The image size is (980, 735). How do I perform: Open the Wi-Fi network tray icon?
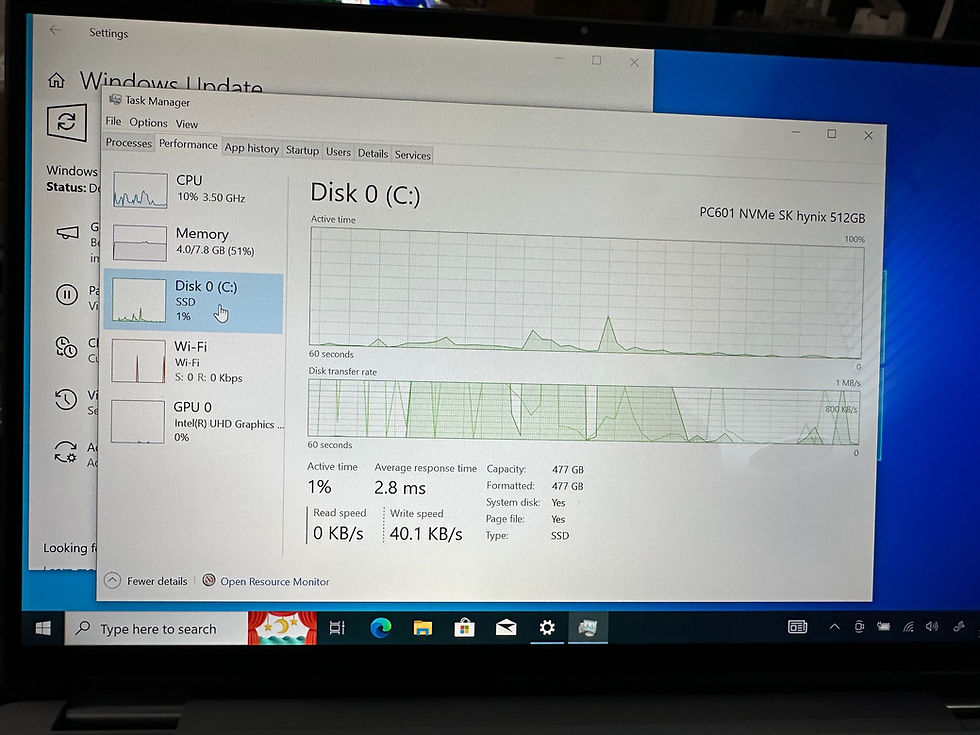coord(908,626)
